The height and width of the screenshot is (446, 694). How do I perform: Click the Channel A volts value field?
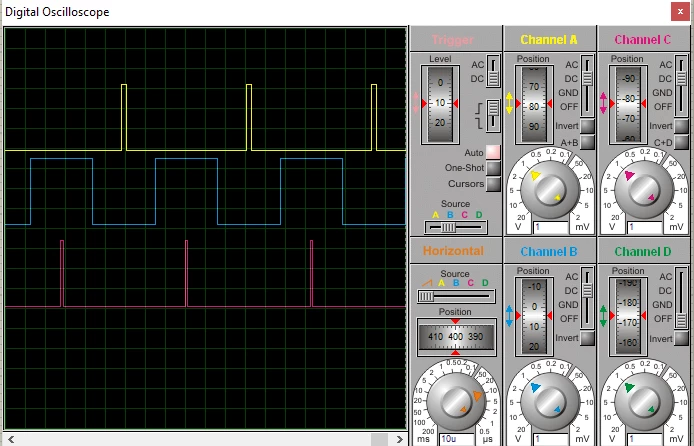click(x=551, y=227)
